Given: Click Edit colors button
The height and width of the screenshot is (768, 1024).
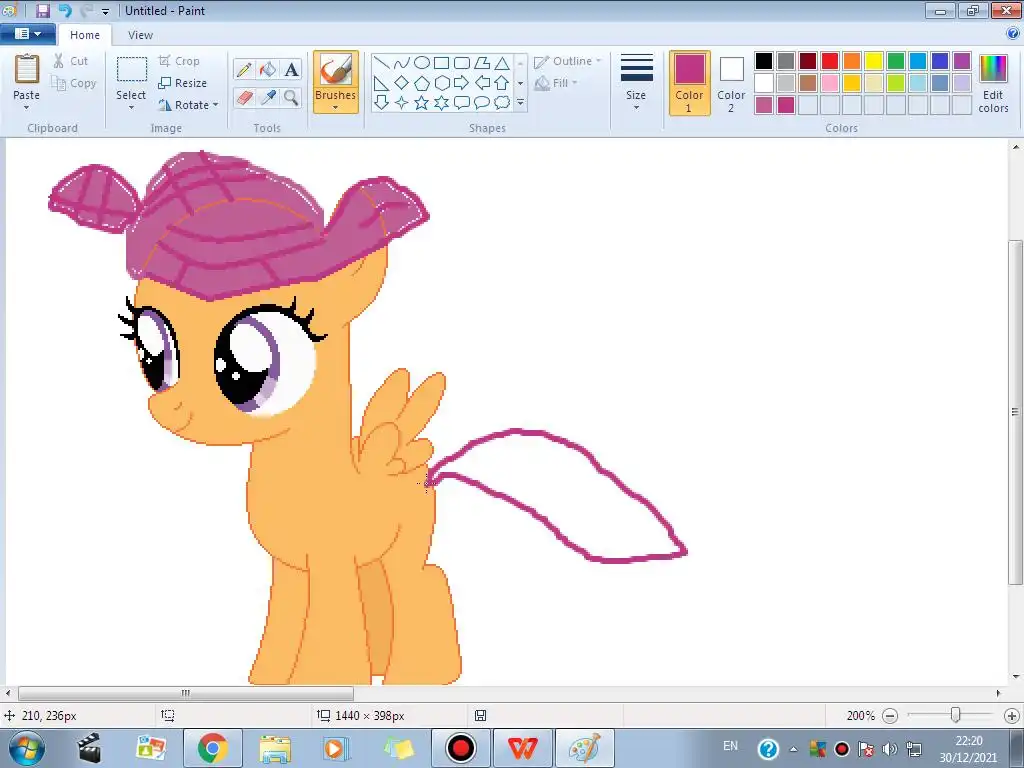Looking at the screenshot, I should (993, 84).
